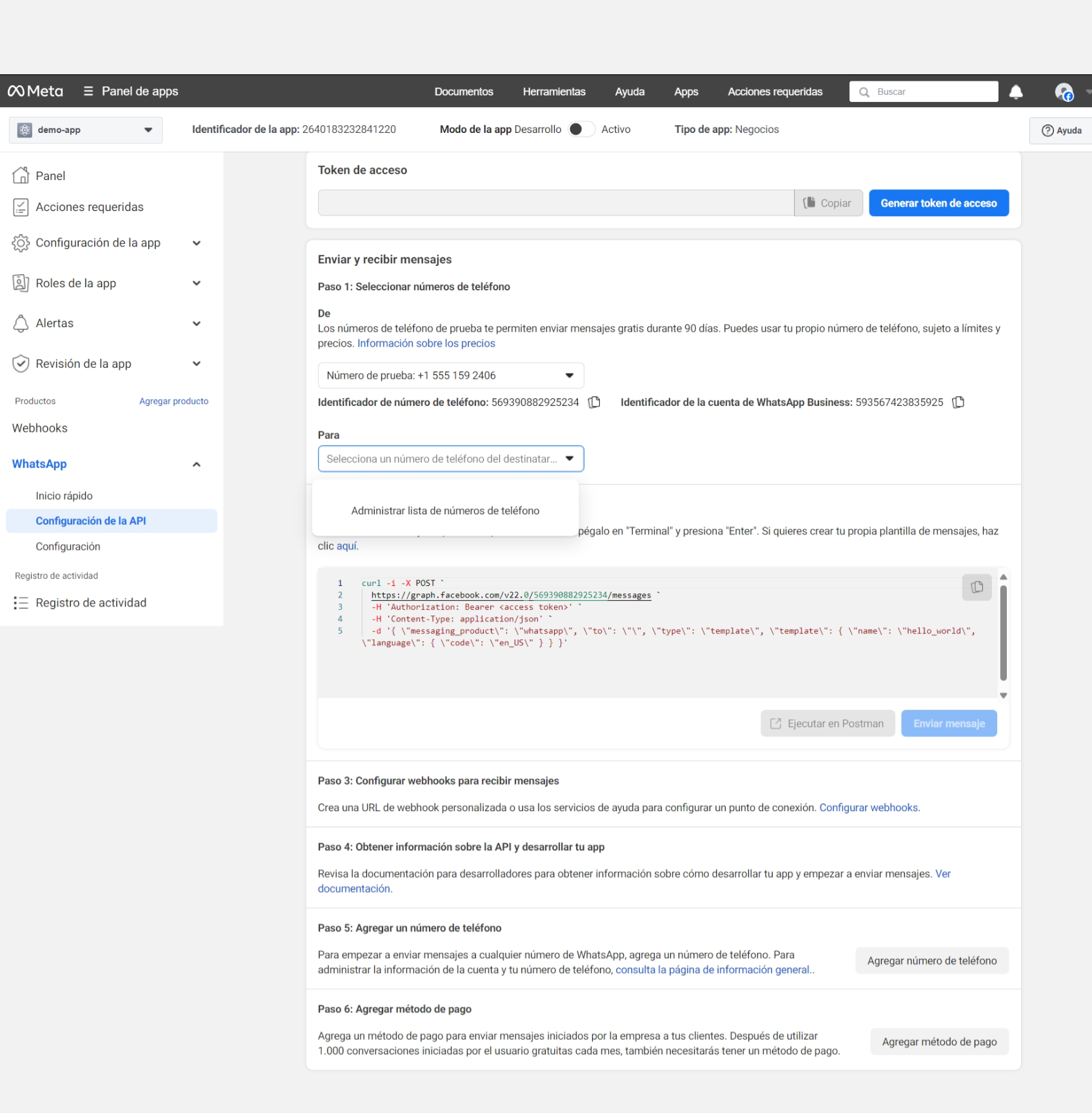The image size is (1092, 1113).
Task: Click Generar token de acceso button
Action: click(938, 203)
